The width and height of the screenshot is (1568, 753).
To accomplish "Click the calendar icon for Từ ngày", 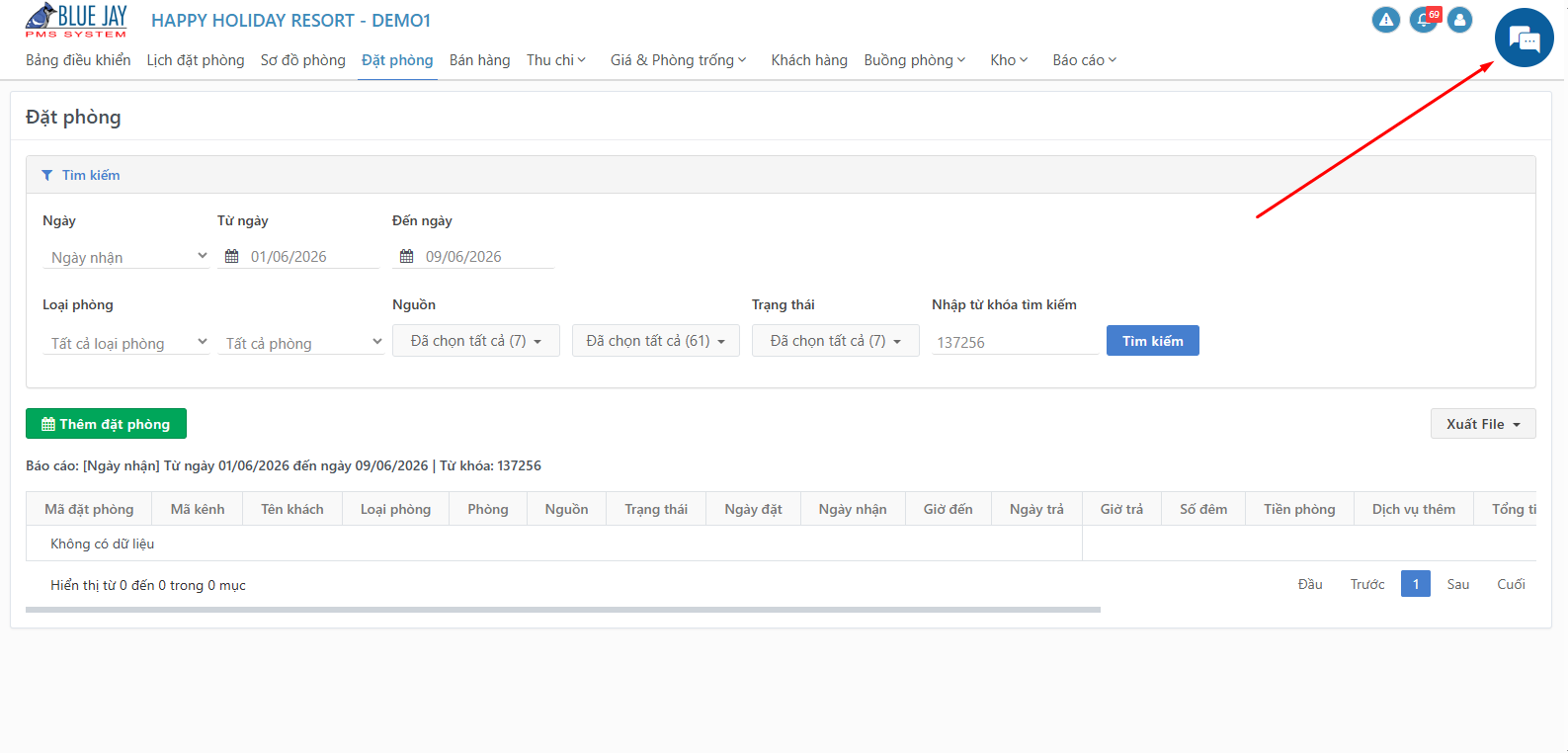I will 232,256.
